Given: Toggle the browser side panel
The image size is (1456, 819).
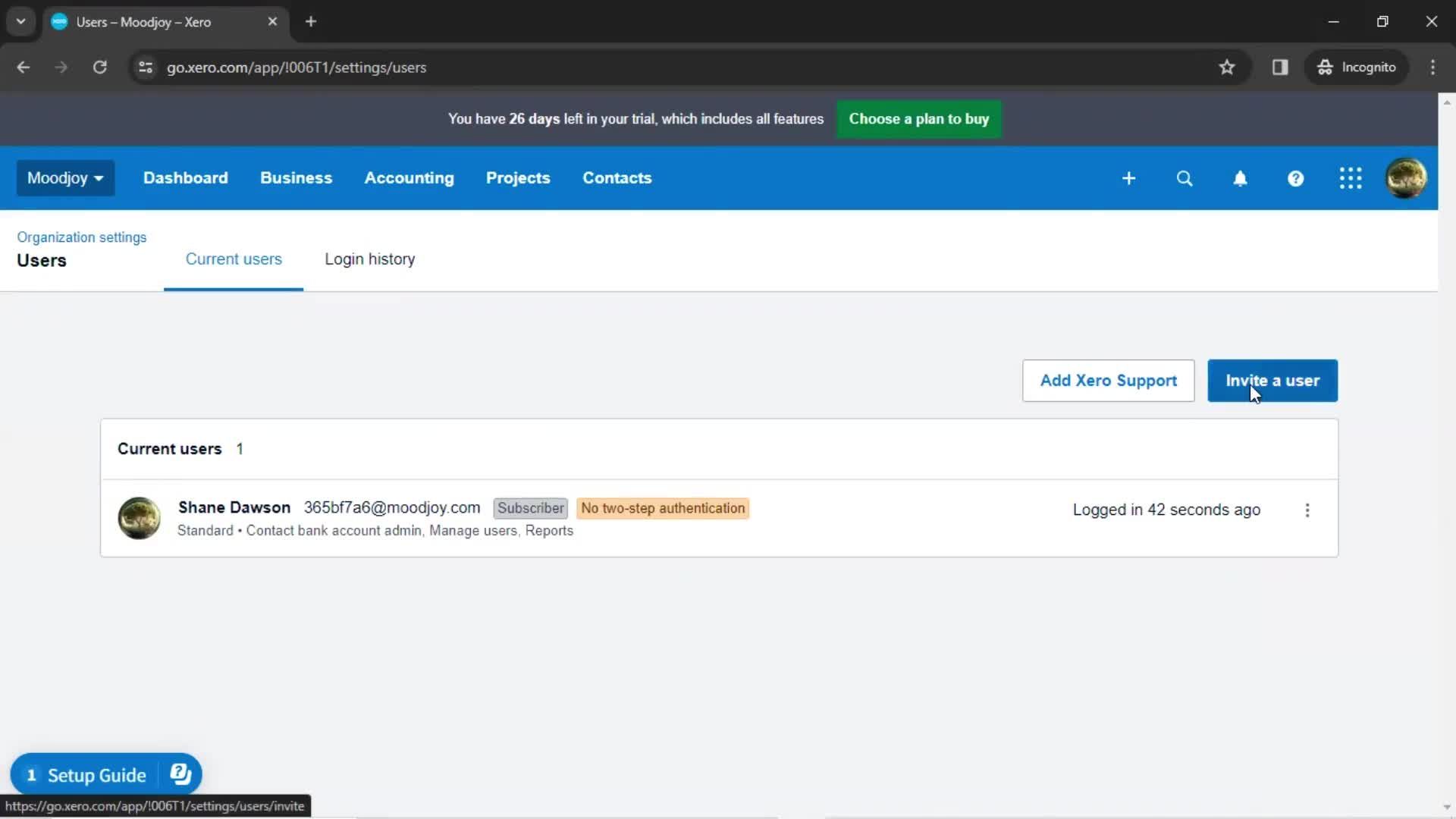Looking at the screenshot, I should (x=1280, y=67).
